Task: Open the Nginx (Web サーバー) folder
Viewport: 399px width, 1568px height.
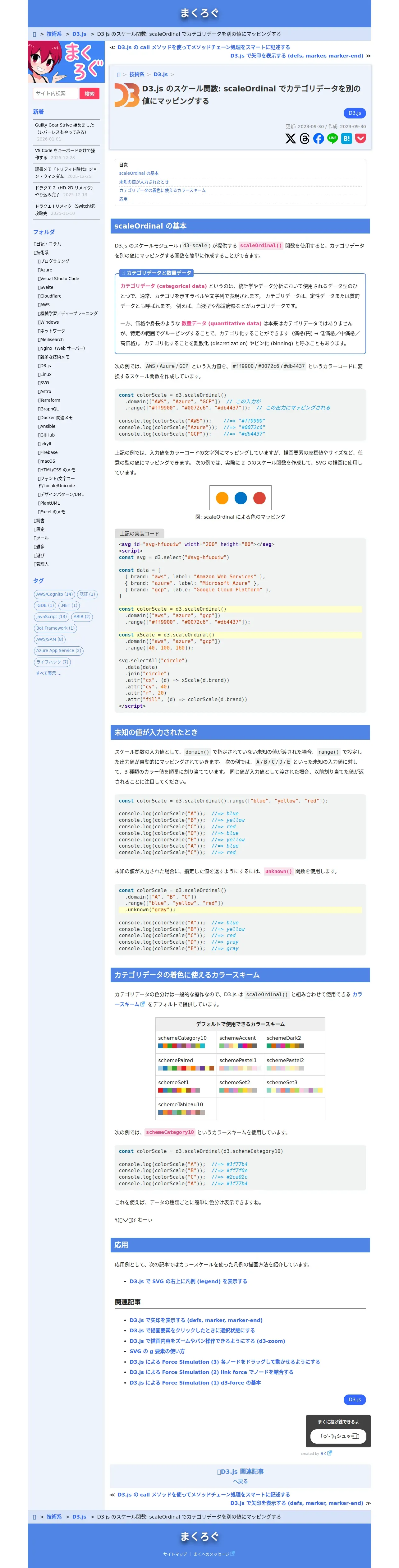Action: (62, 348)
